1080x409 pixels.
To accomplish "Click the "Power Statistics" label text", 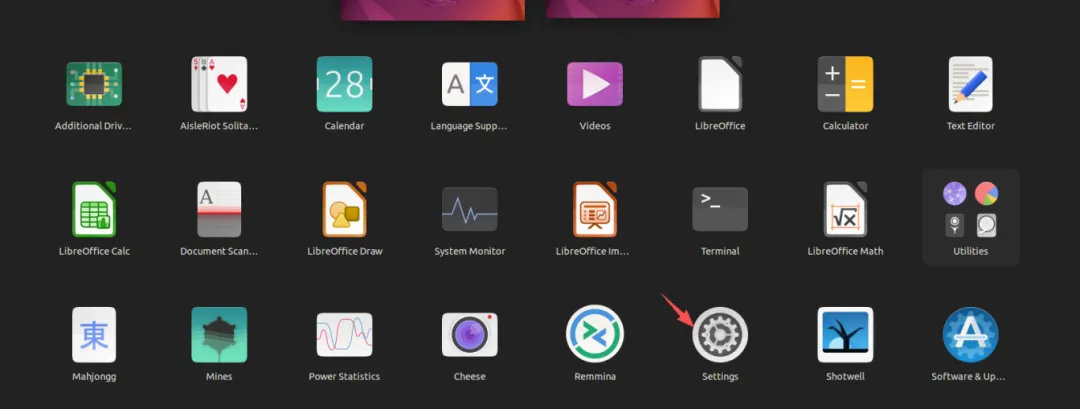I will point(344,377).
